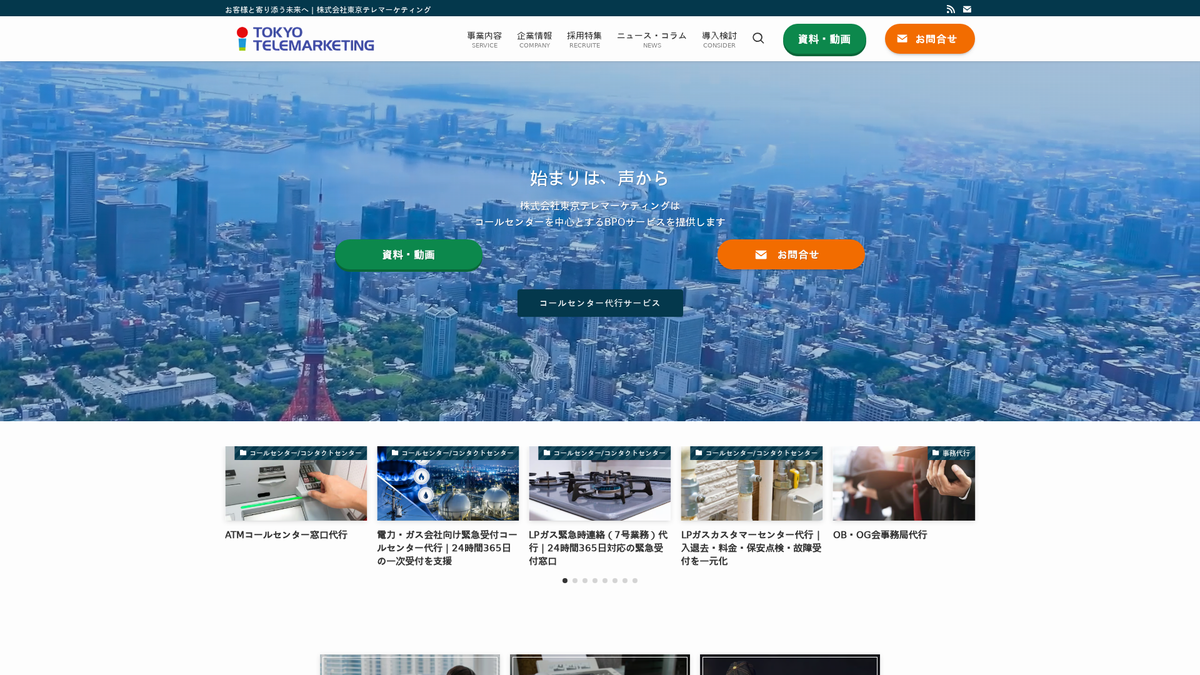Click the green 資料・動画 hero button
The image size is (1200, 675).
(x=408, y=254)
